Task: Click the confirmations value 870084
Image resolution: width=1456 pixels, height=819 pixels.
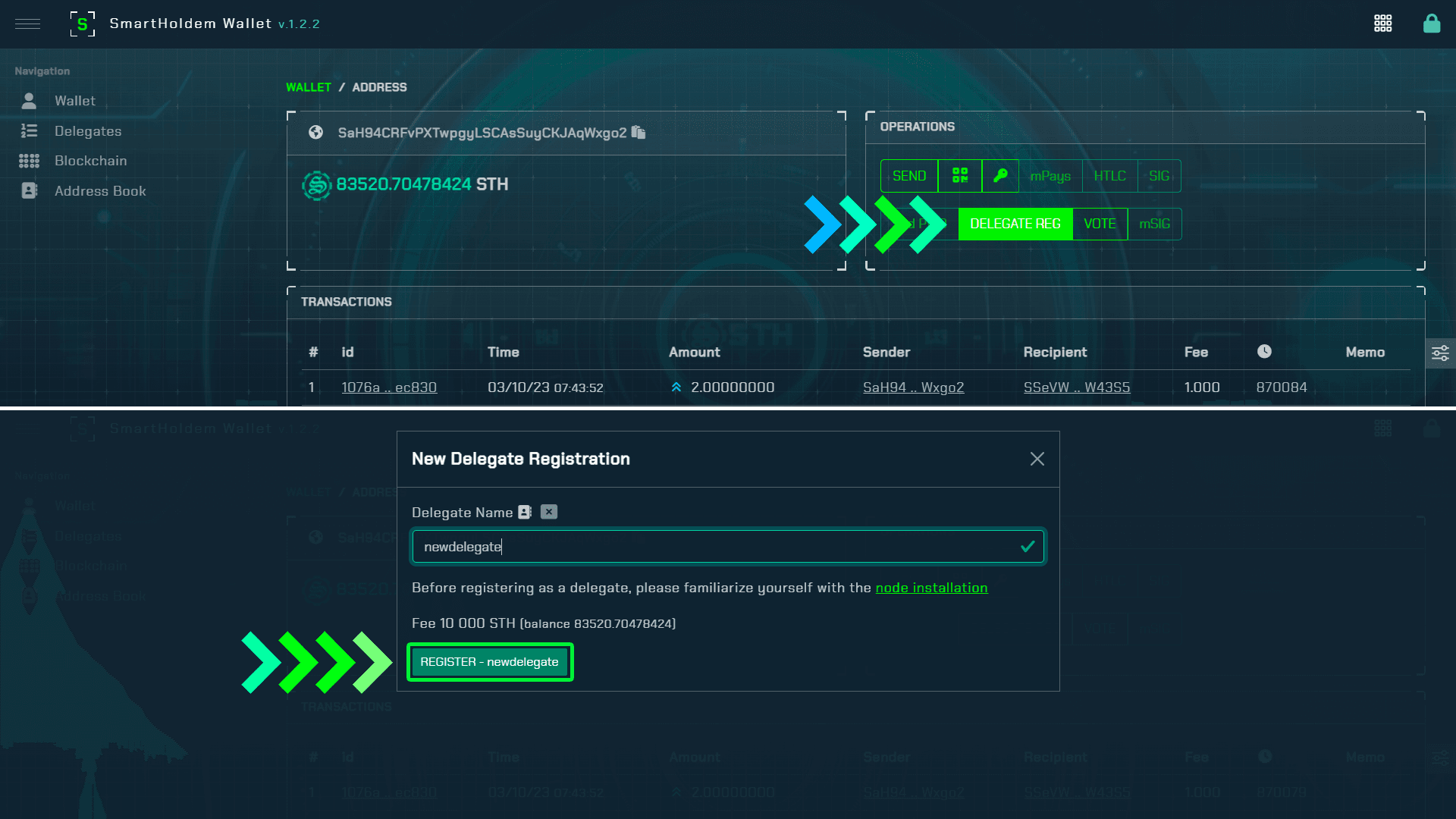Action: (1281, 388)
